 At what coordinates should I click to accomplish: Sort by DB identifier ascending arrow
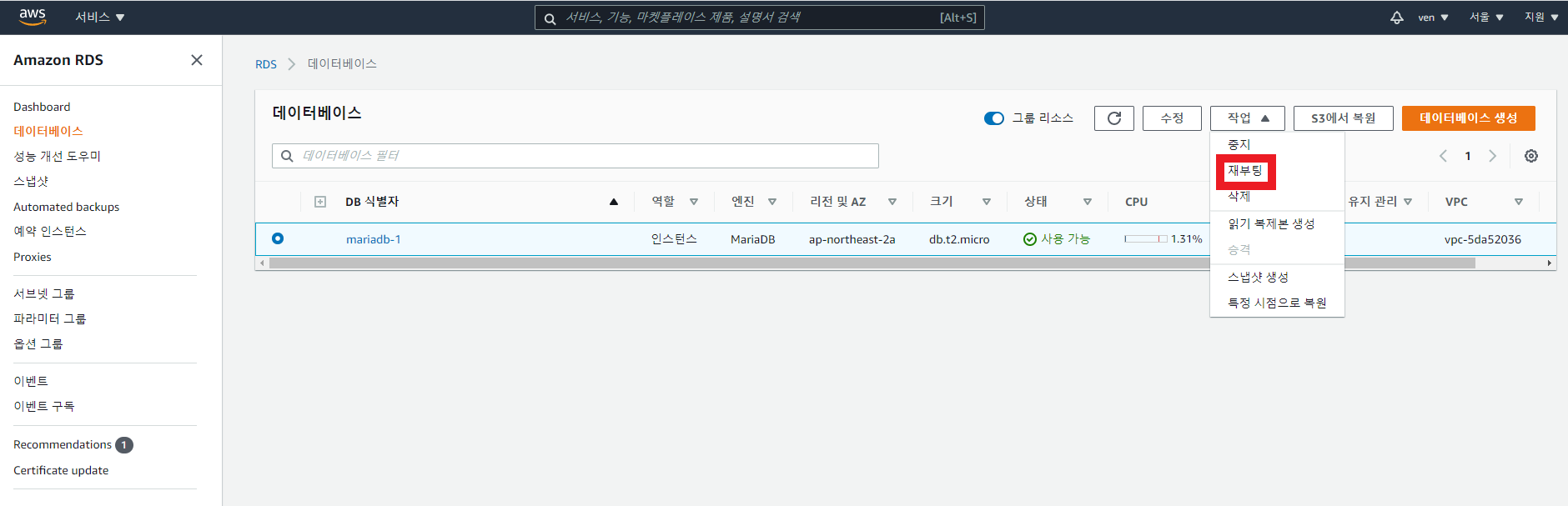click(614, 202)
